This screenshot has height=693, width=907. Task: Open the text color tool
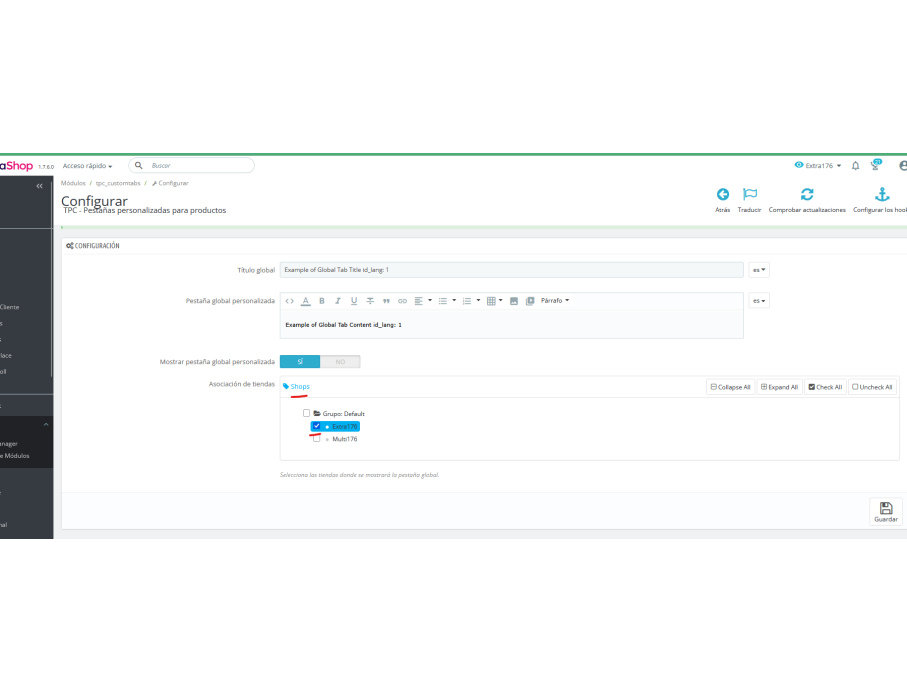(305, 301)
